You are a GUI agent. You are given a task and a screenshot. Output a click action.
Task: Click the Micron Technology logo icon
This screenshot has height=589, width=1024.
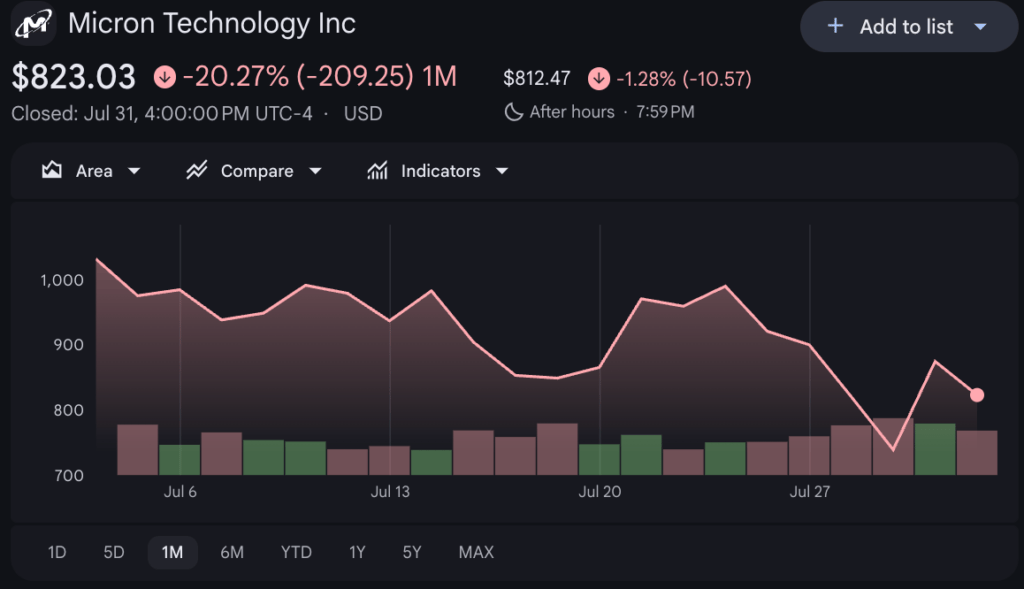pyautogui.click(x=33, y=24)
